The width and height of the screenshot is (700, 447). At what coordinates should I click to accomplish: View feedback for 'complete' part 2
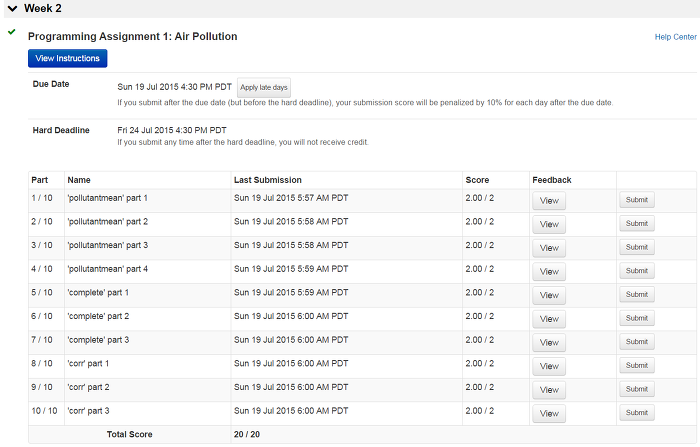click(549, 319)
